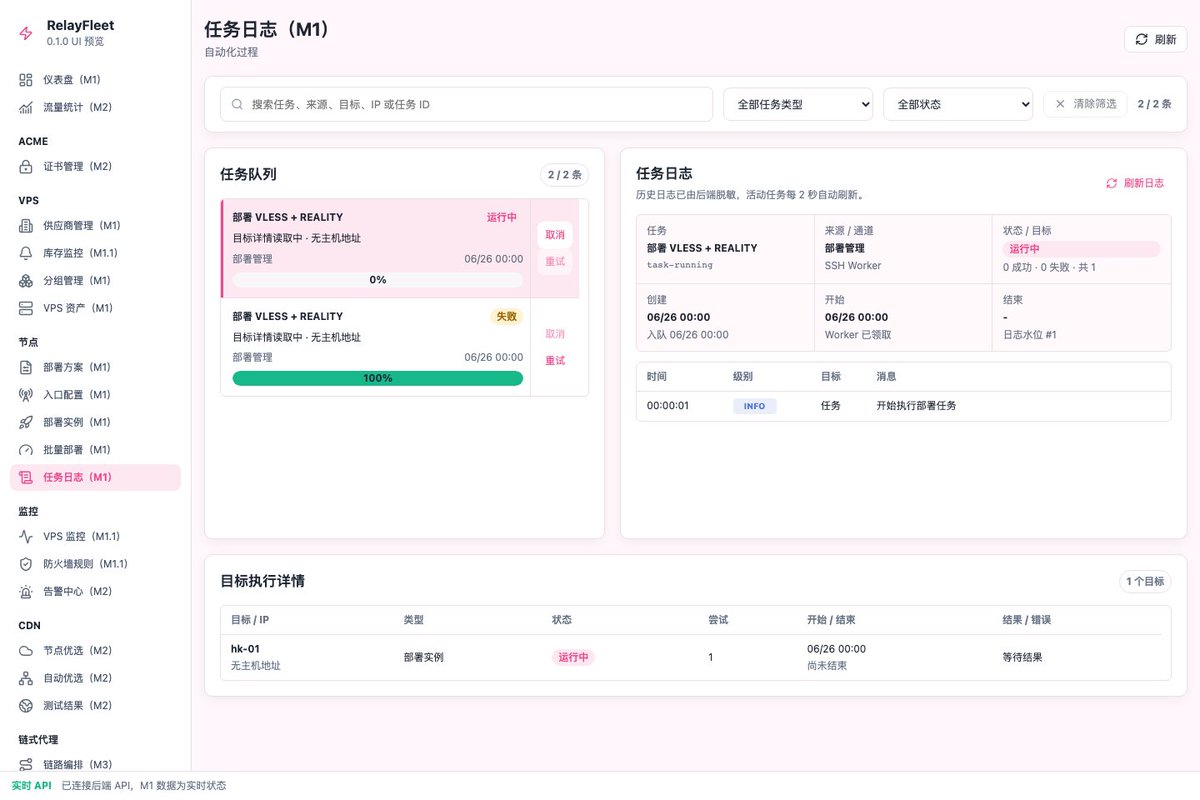Select 告警中心（M2）in the sidebar
Image resolution: width=1200 pixels, height=800 pixels.
coord(95,591)
